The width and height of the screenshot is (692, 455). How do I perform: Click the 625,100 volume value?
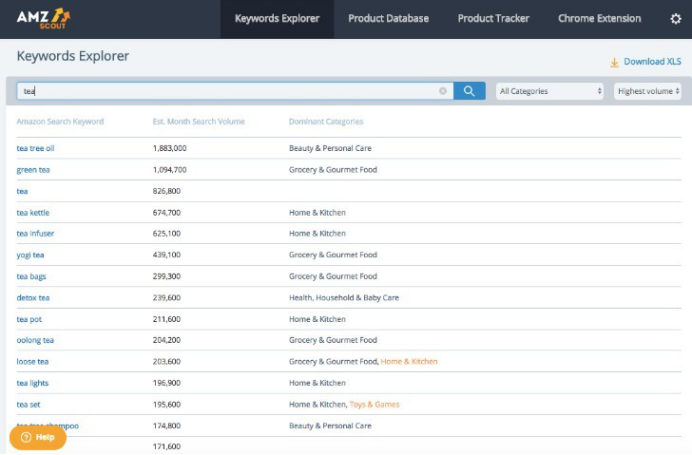[x=167, y=233]
